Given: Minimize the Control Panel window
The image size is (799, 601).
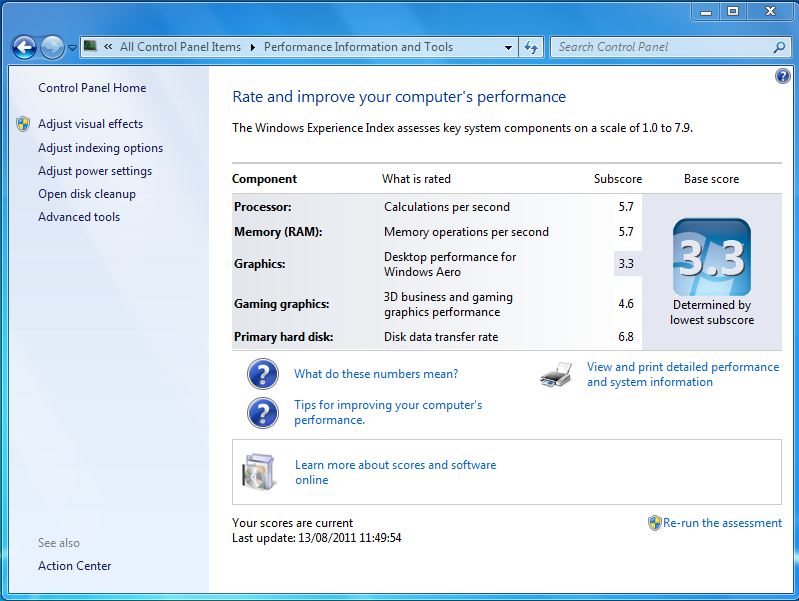Looking at the screenshot, I should click(706, 11).
